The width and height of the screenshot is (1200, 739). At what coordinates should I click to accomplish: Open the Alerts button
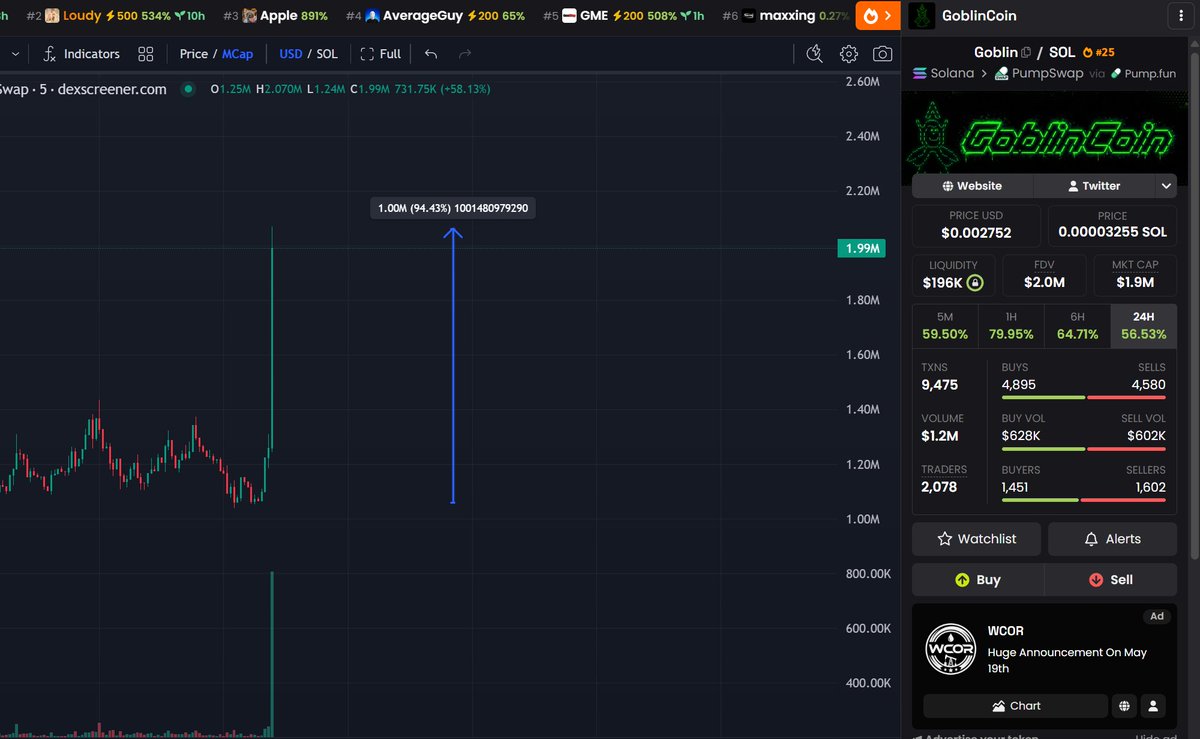pos(1112,539)
